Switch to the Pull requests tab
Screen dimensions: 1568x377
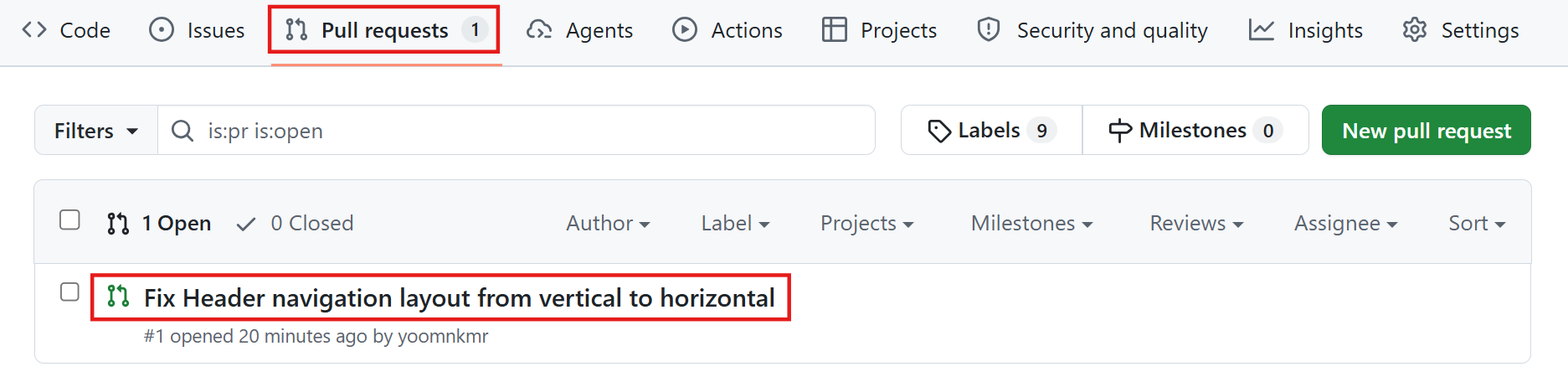tap(384, 30)
